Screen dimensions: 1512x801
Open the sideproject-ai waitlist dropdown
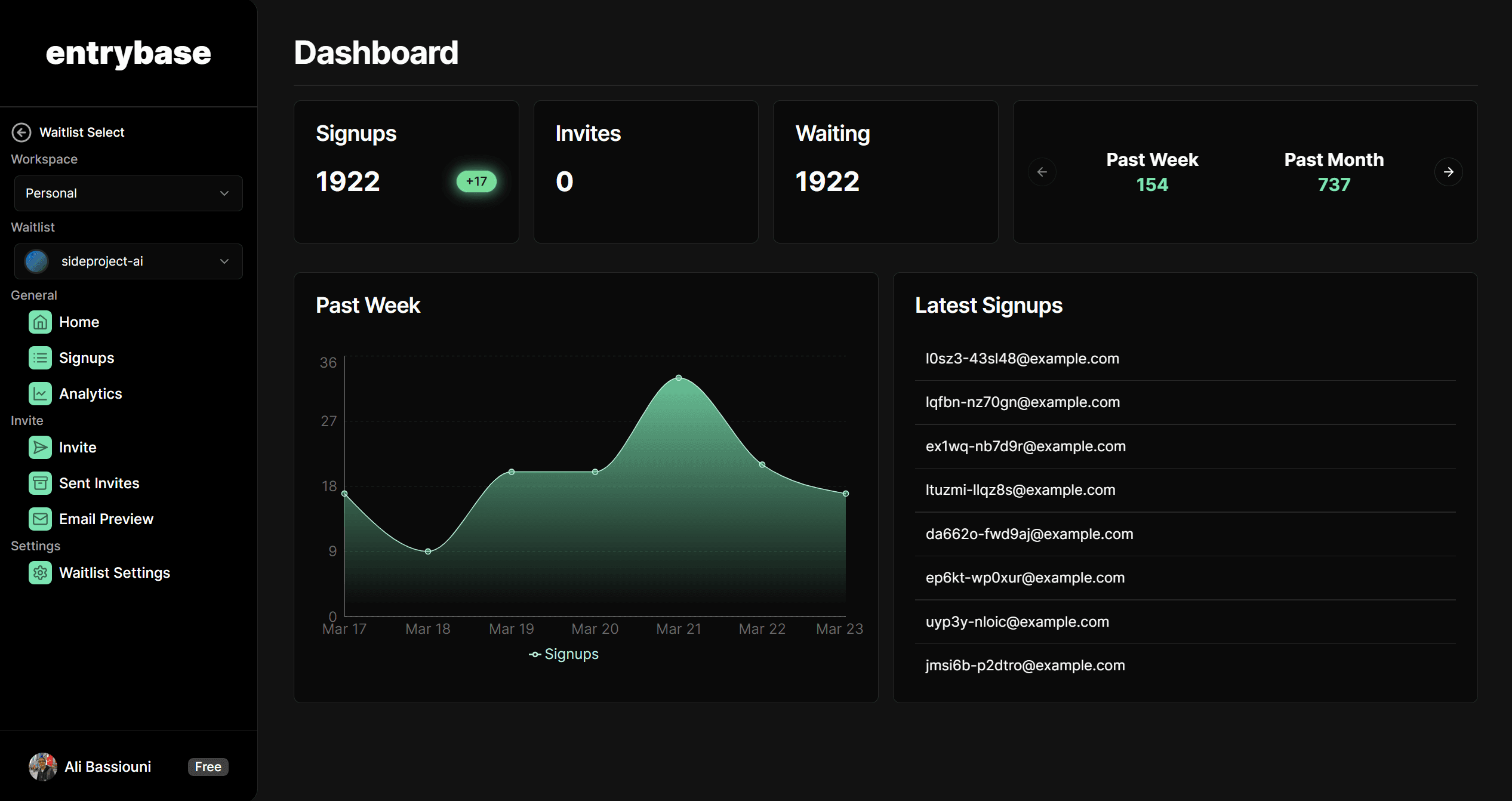click(x=128, y=261)
